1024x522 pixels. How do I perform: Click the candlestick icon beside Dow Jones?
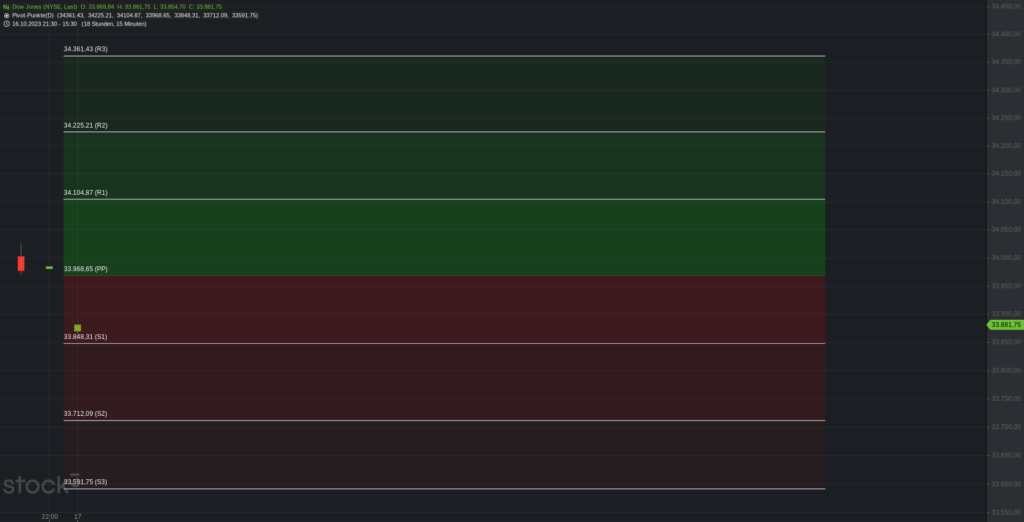[6, 7]
